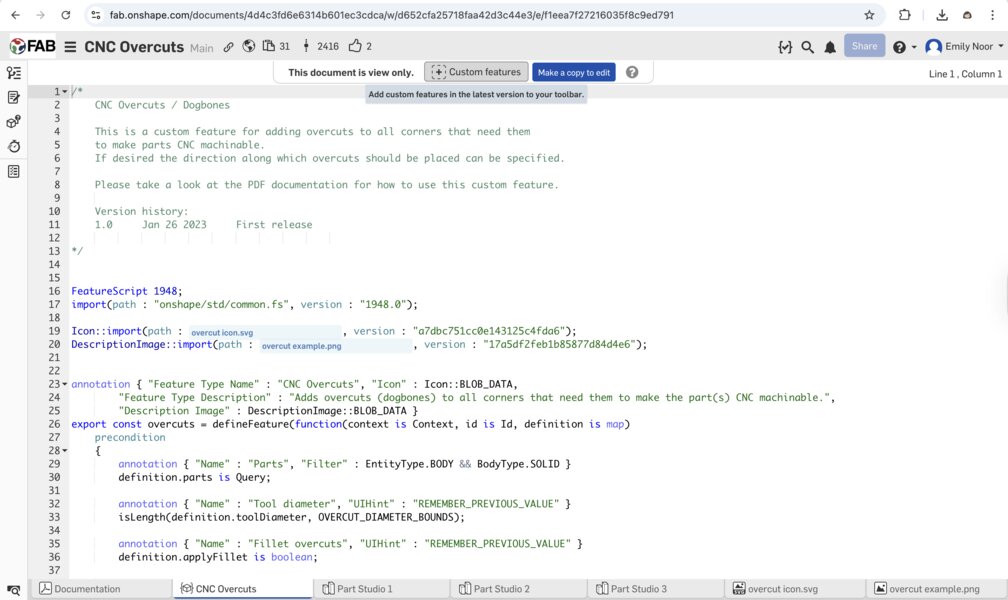Viewport: 1008px width, 600px height.
Task: Open the notes sidebar icon
Action: coord(14,97)
